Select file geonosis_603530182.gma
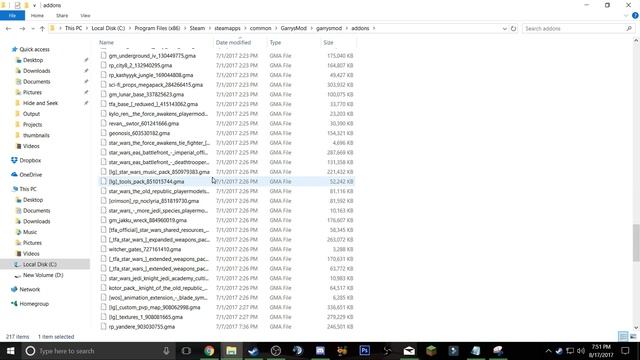640x360 pixels. tap(139, 133)
